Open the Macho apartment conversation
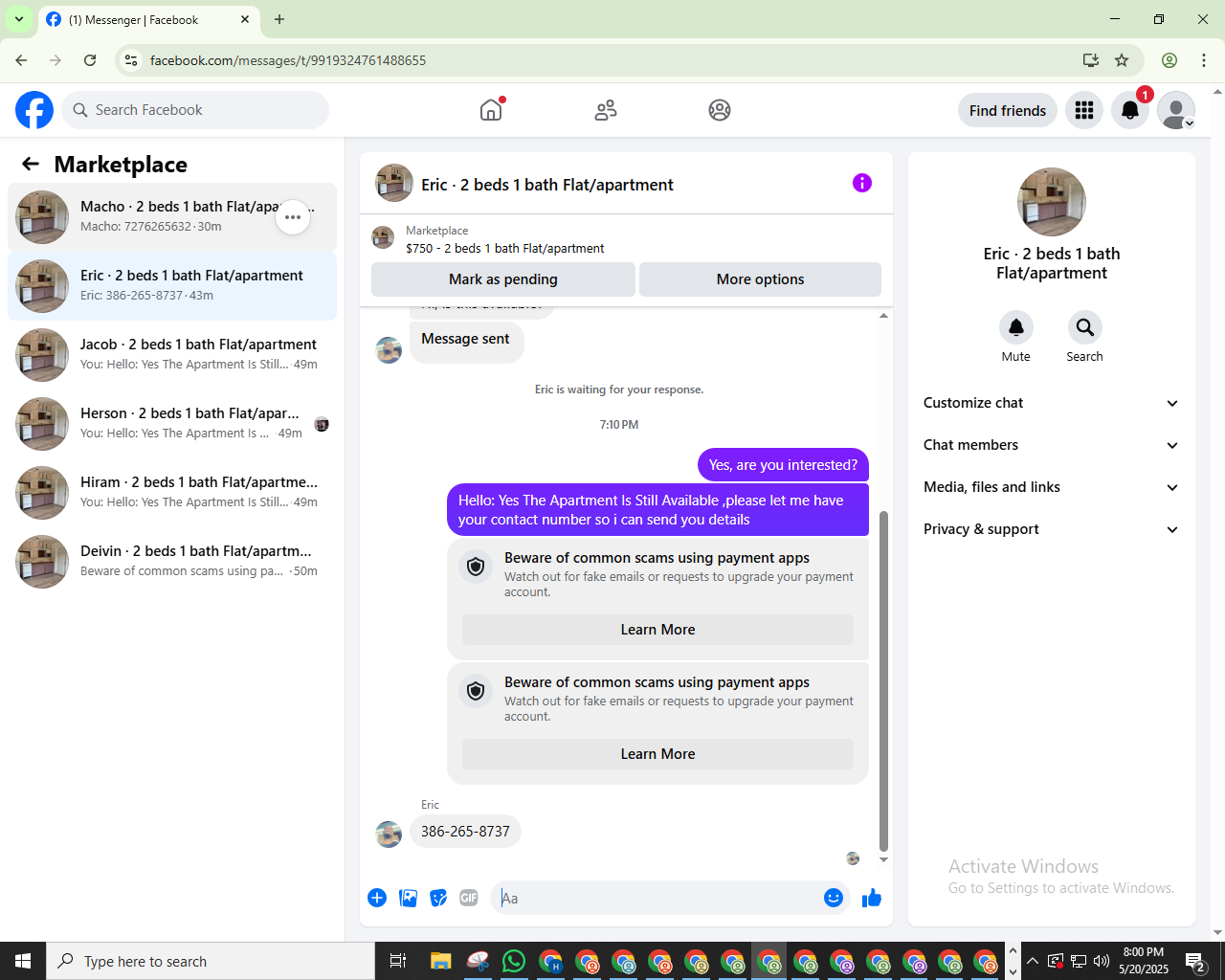 click(x=172, y=217)
